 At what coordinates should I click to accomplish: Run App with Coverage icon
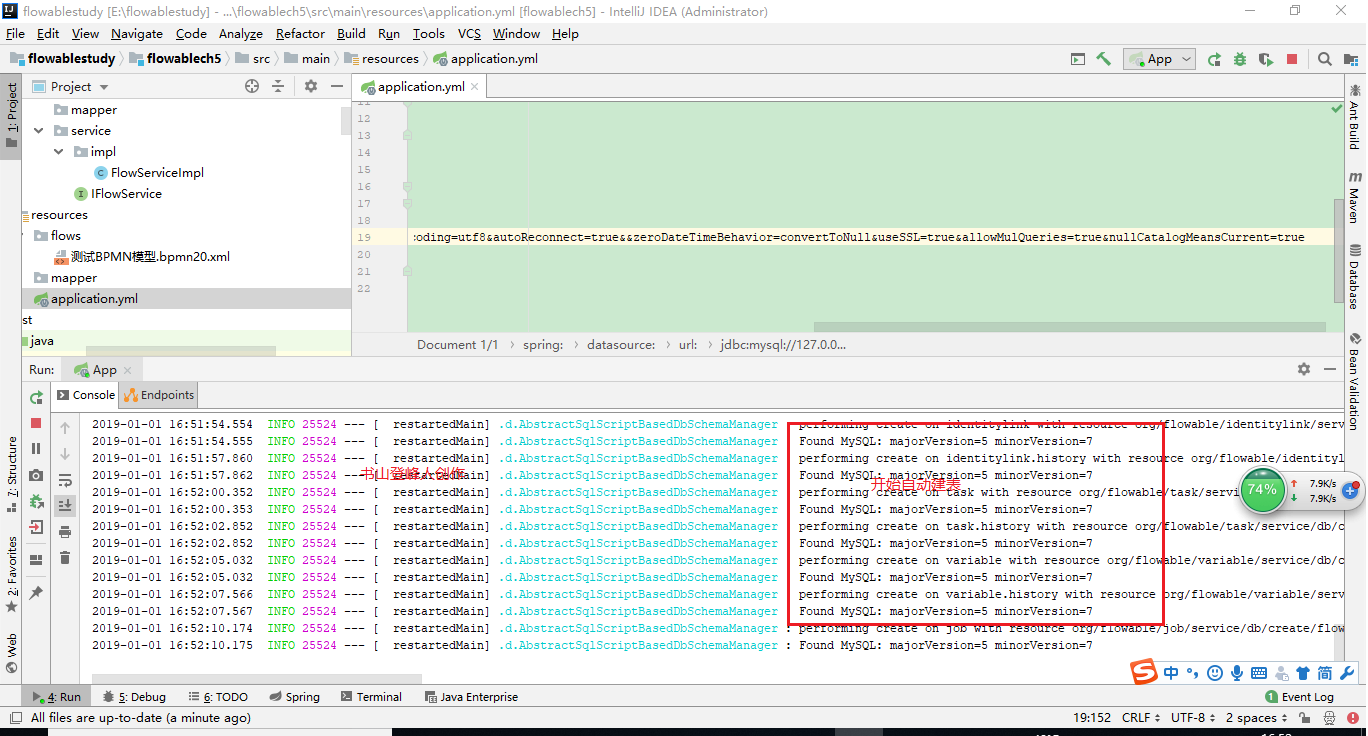pyautogui.click(x=1266, y=59)
